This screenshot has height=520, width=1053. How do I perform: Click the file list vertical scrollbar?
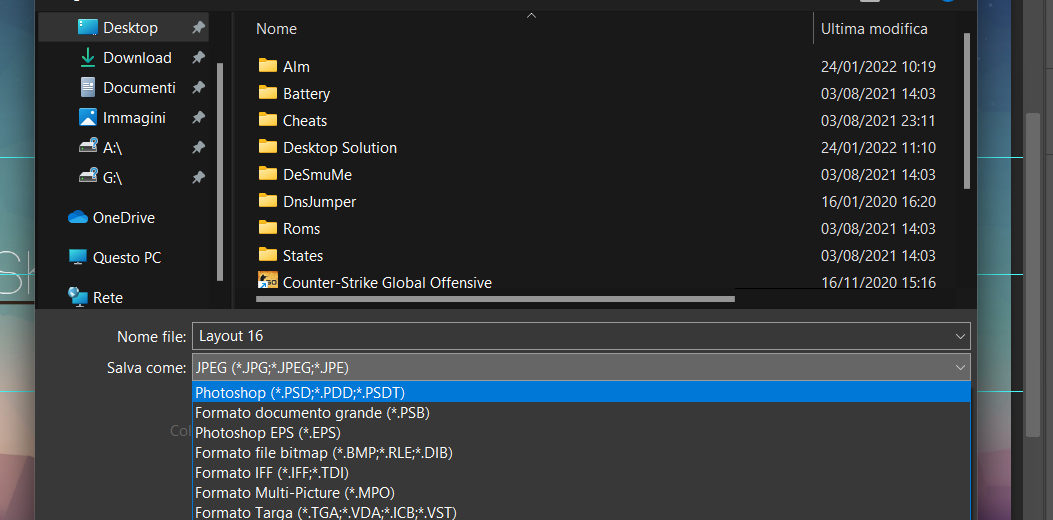click(967, 111)
